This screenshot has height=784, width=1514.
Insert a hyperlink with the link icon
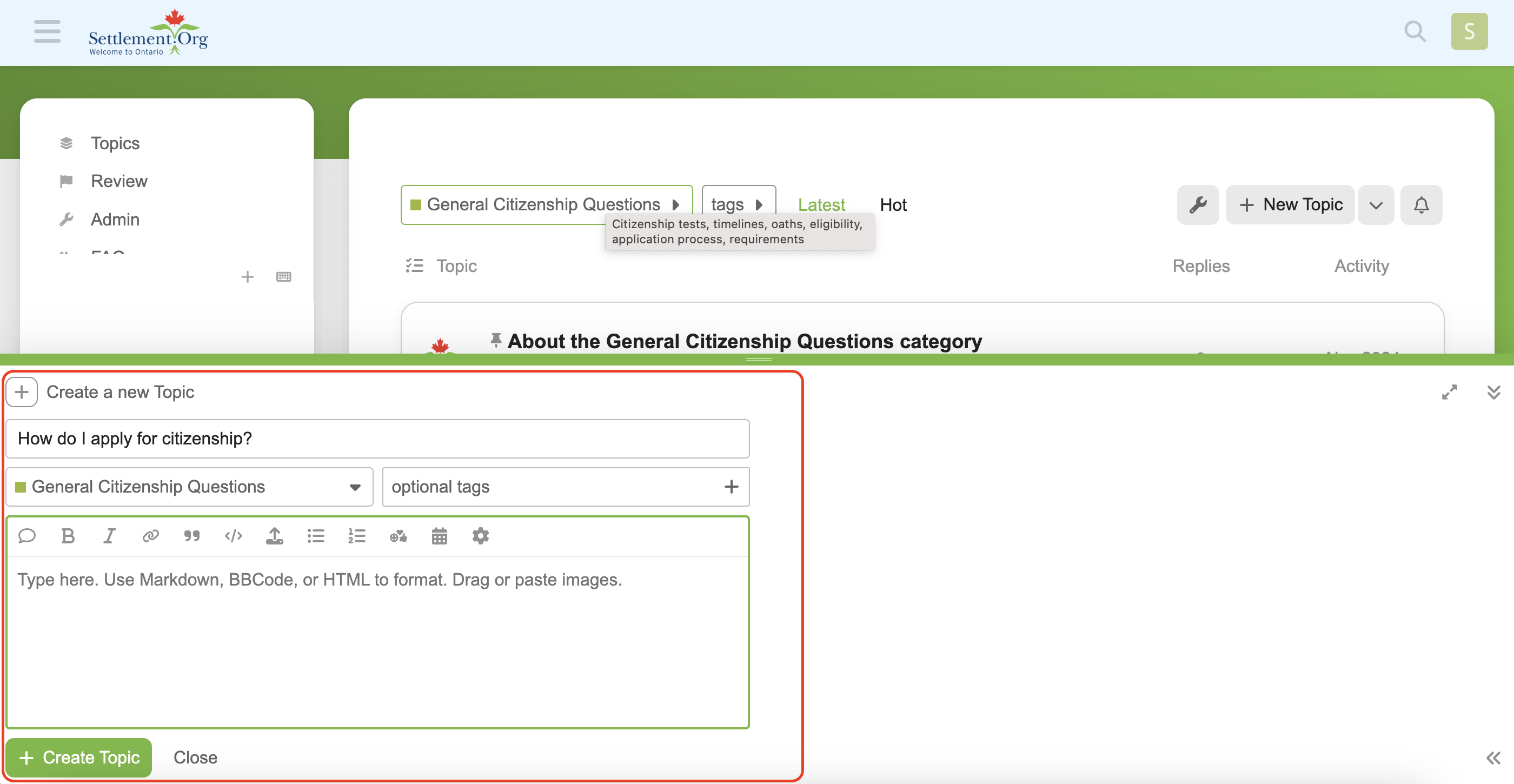(x=150, y=535)
